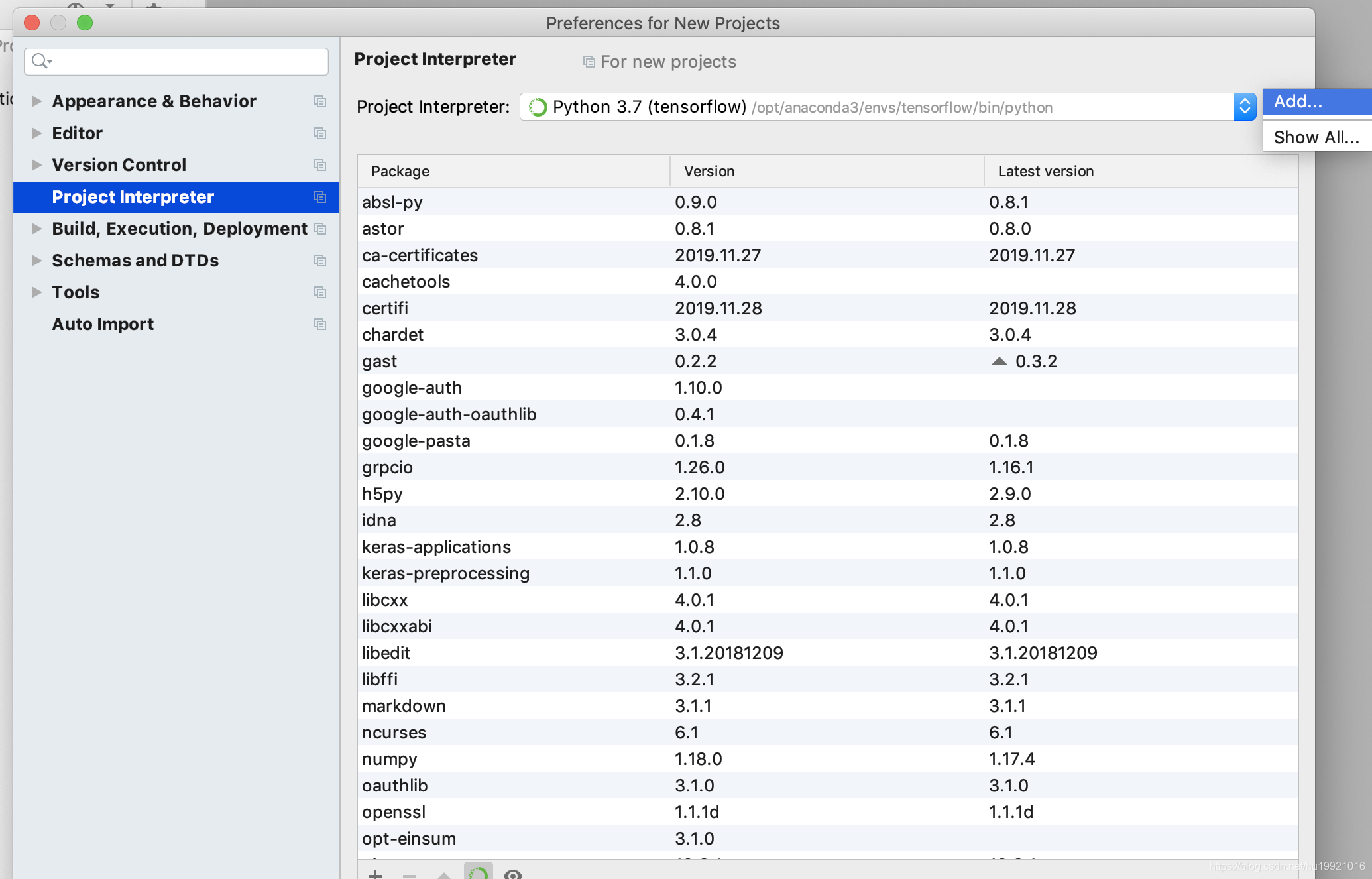
Task: Click the icon beside Auto Import
Action: pos(320,324)
